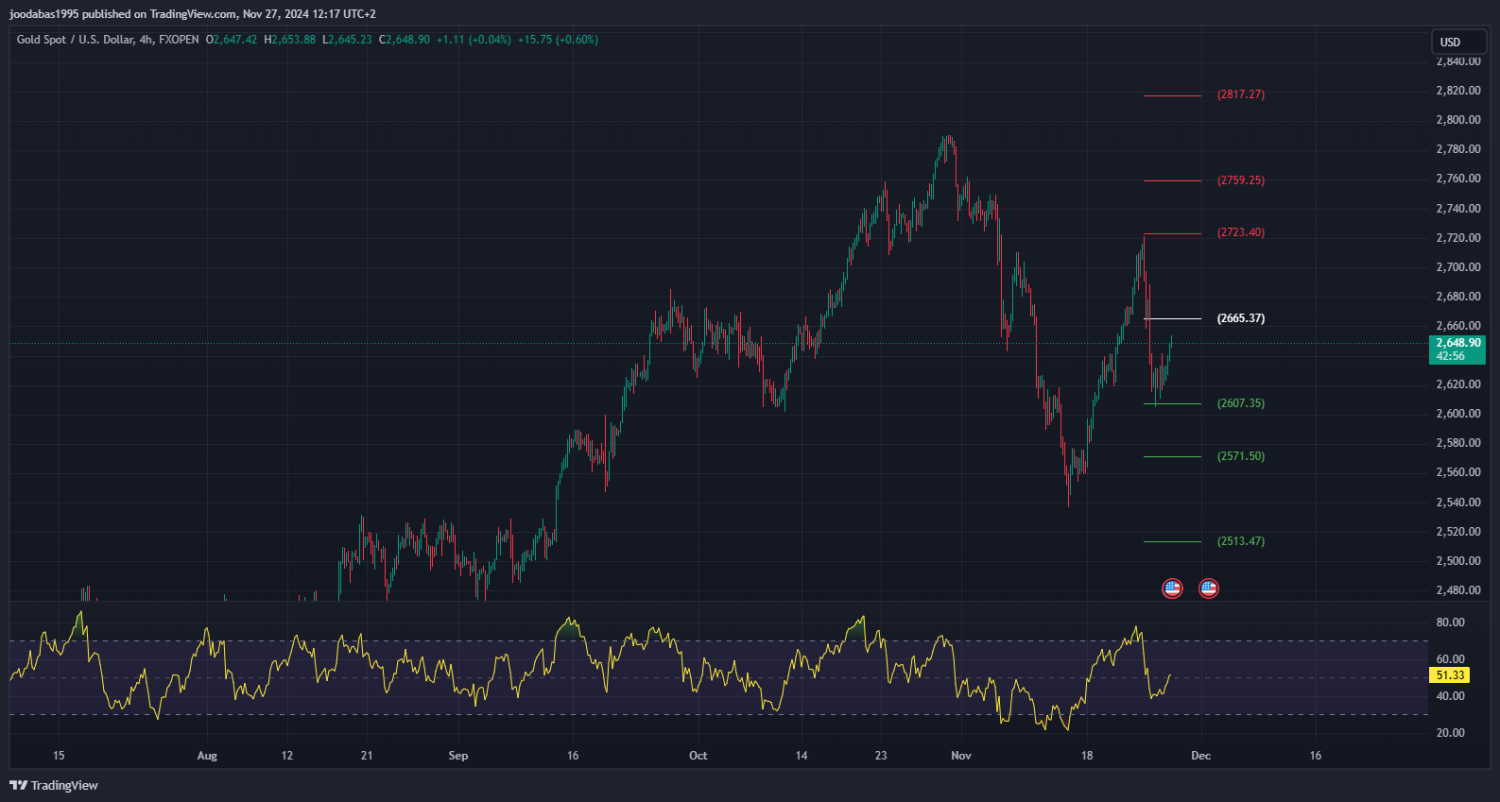Click the publisher line joodabas1995 published on TradingView.com
The height and width of the screenshot is (802, 1500).
click(x=192, y=14)
